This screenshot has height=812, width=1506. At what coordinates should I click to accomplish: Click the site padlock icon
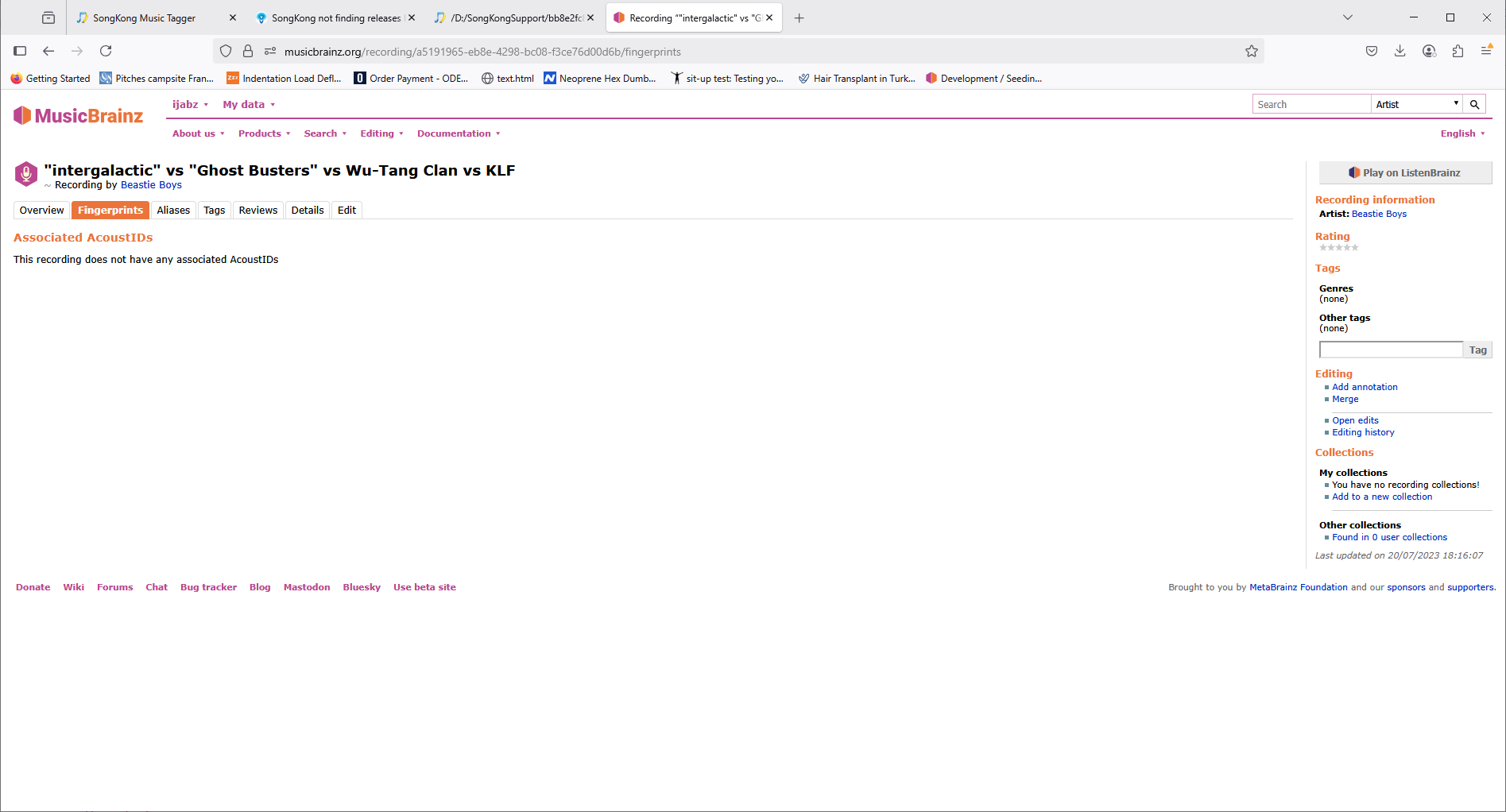tap(248, 51)
